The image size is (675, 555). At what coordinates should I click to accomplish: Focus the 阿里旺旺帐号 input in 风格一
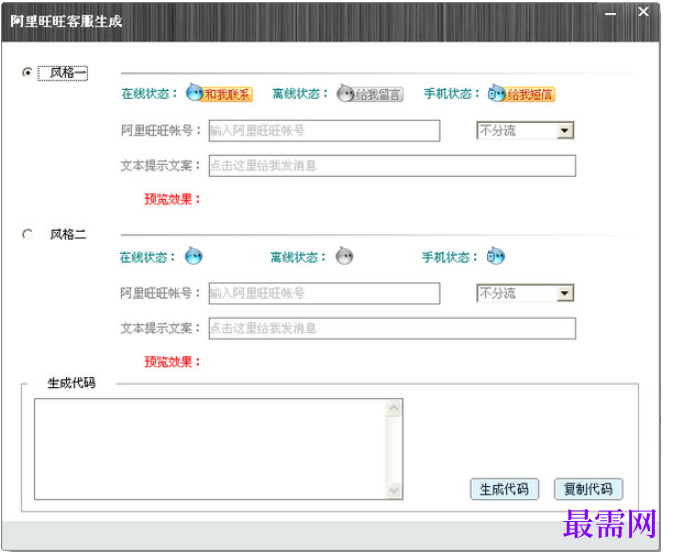pyautogui.click(x=324, y=130)
